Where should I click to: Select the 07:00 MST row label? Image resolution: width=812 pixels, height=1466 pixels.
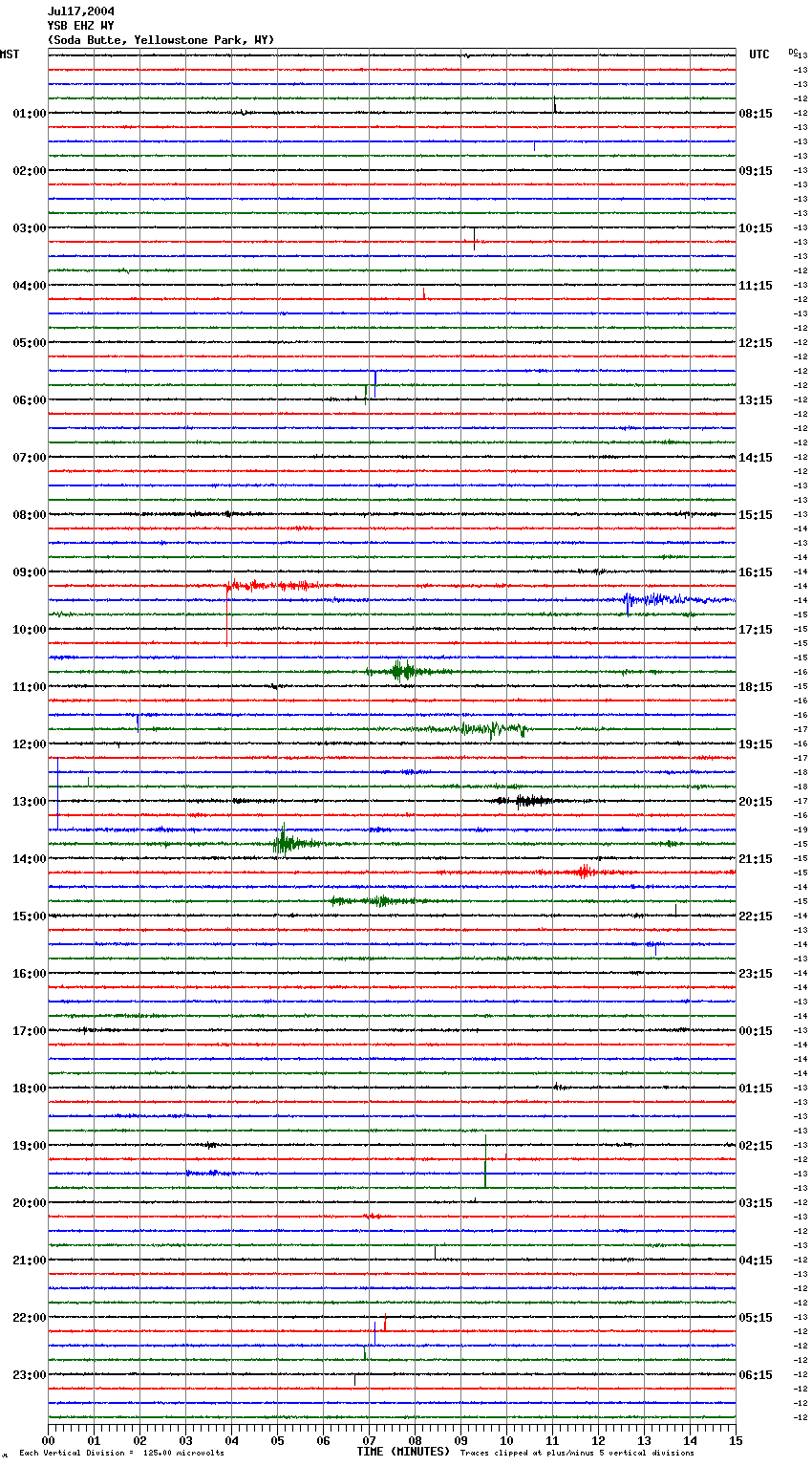(x=30, y=458)
